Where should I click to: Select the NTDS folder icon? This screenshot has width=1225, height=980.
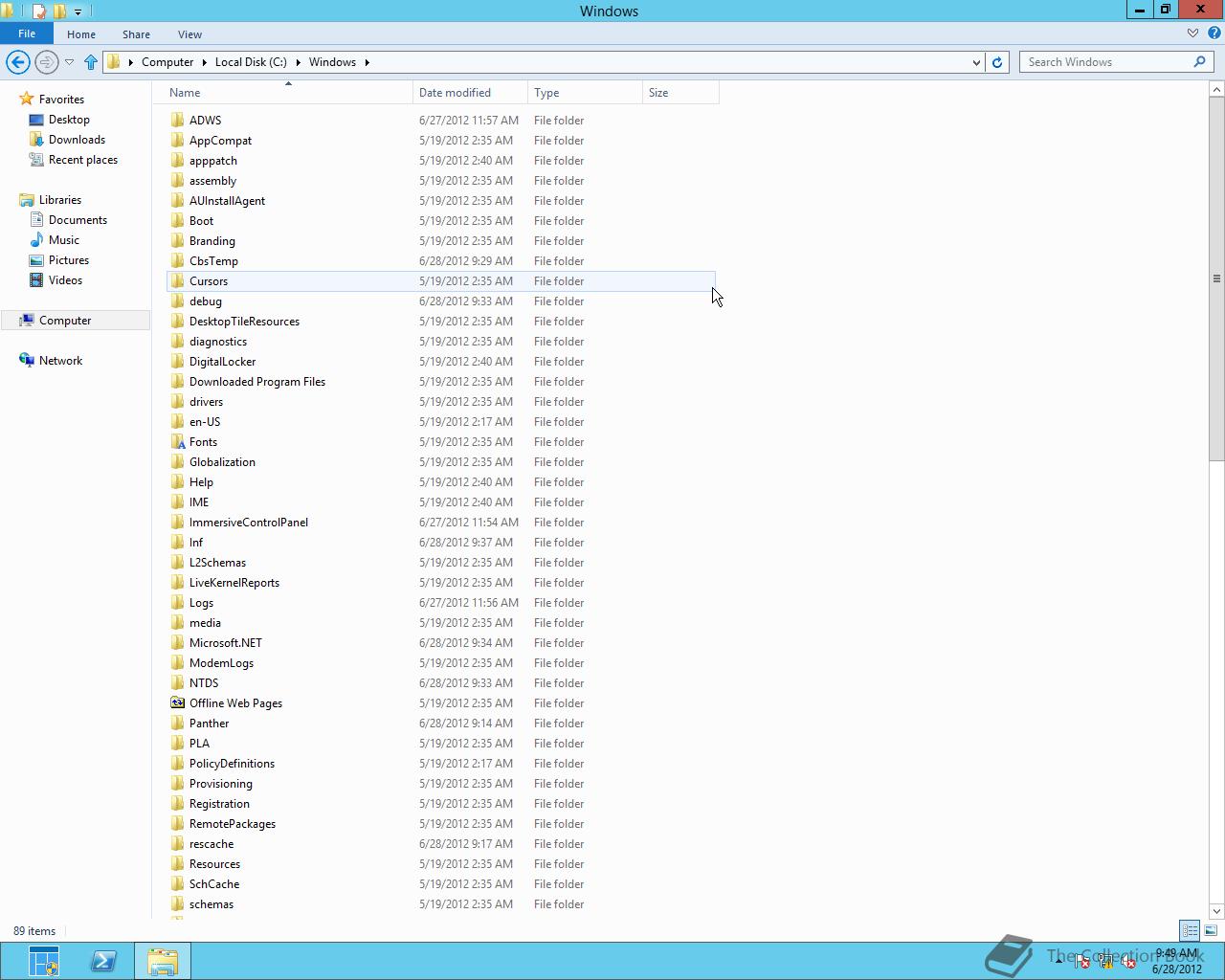177,683
